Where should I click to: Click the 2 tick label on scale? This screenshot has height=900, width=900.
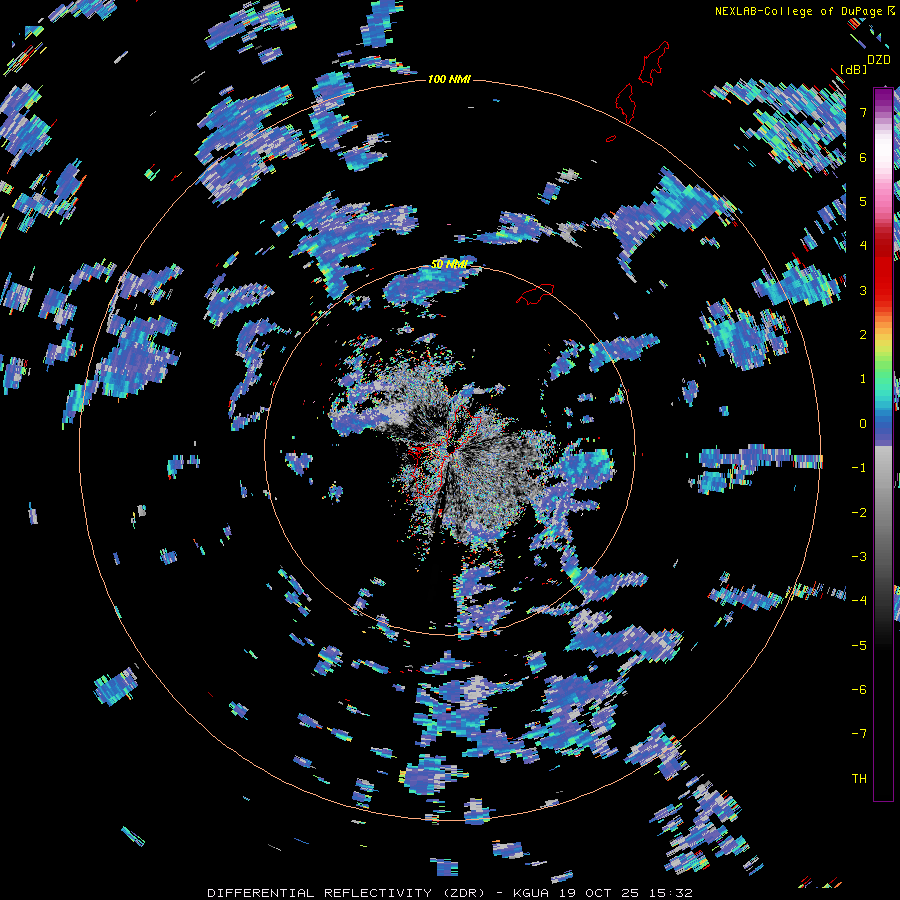[863, 335]
